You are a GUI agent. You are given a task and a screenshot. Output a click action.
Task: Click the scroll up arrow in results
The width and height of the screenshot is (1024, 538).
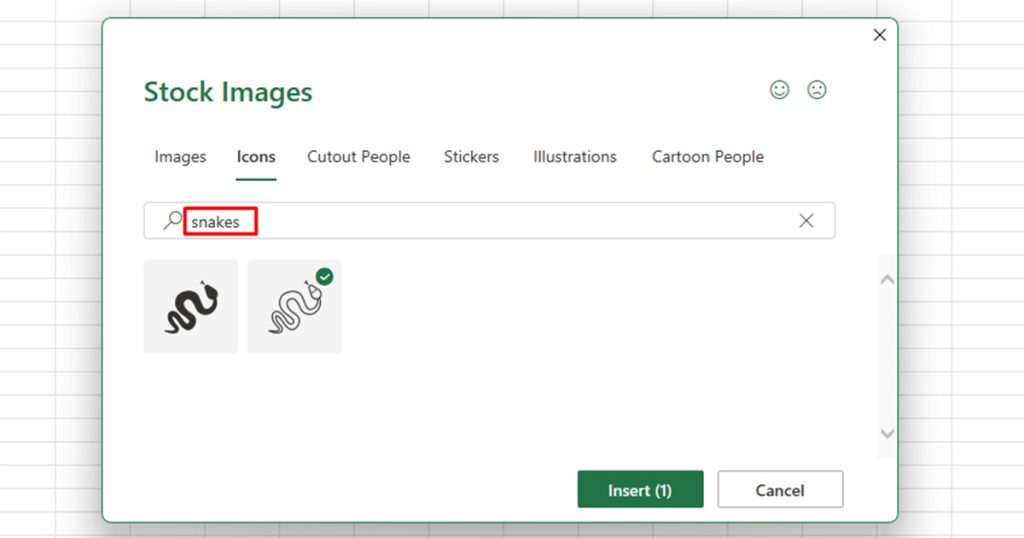[886, 280]
